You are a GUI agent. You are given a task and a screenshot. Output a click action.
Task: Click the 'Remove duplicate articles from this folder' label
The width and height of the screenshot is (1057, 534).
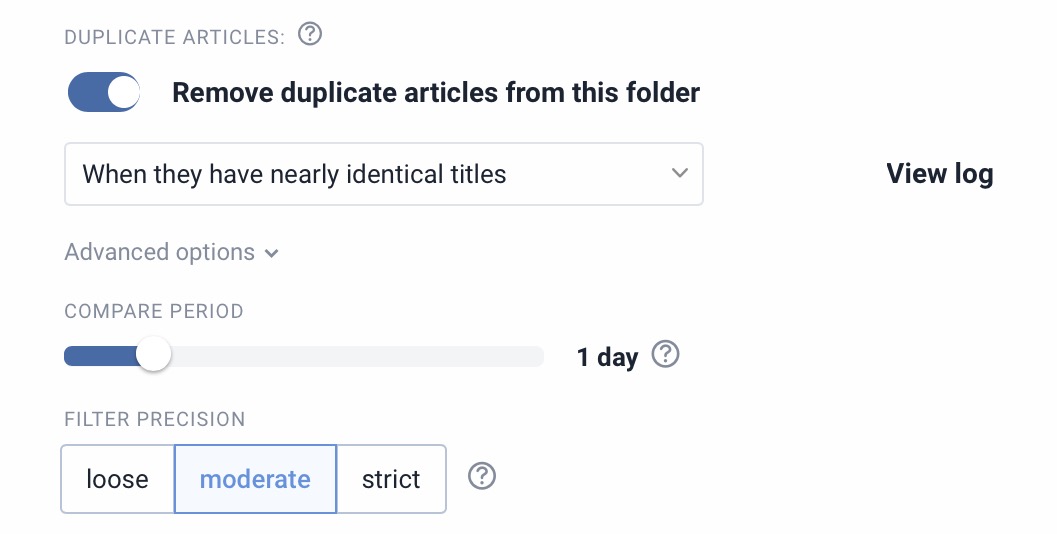click(x=436, y=93)
